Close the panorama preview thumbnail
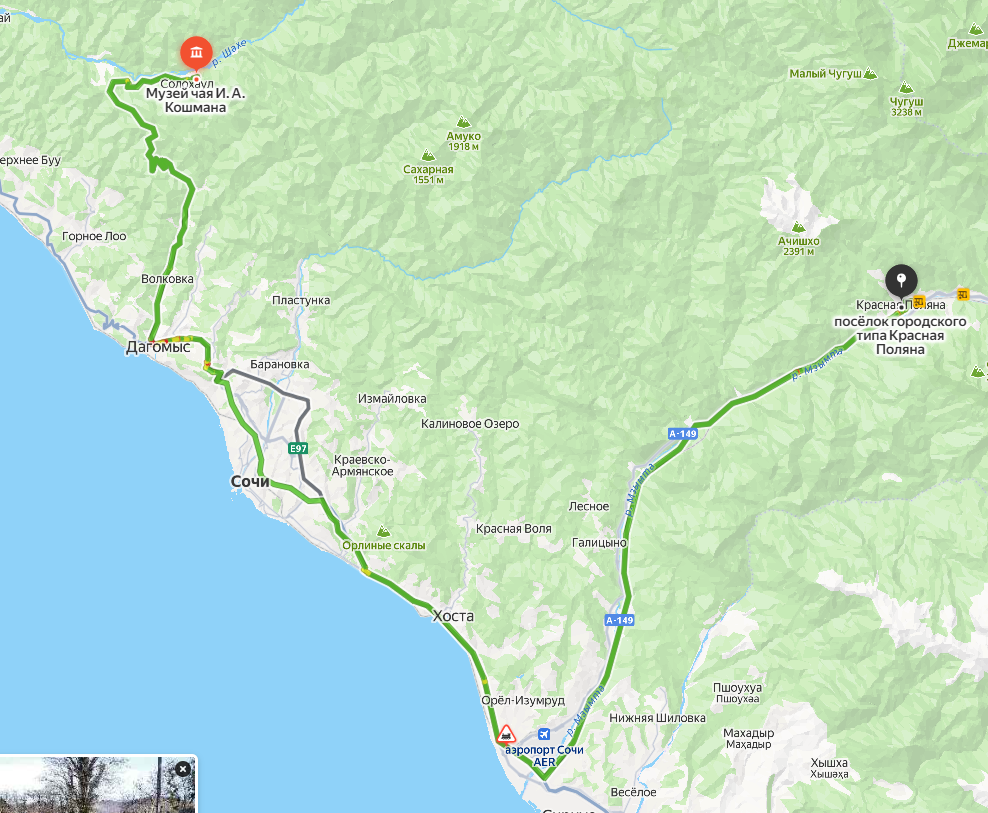The image size is (988, 813). (x=183, y=769)
